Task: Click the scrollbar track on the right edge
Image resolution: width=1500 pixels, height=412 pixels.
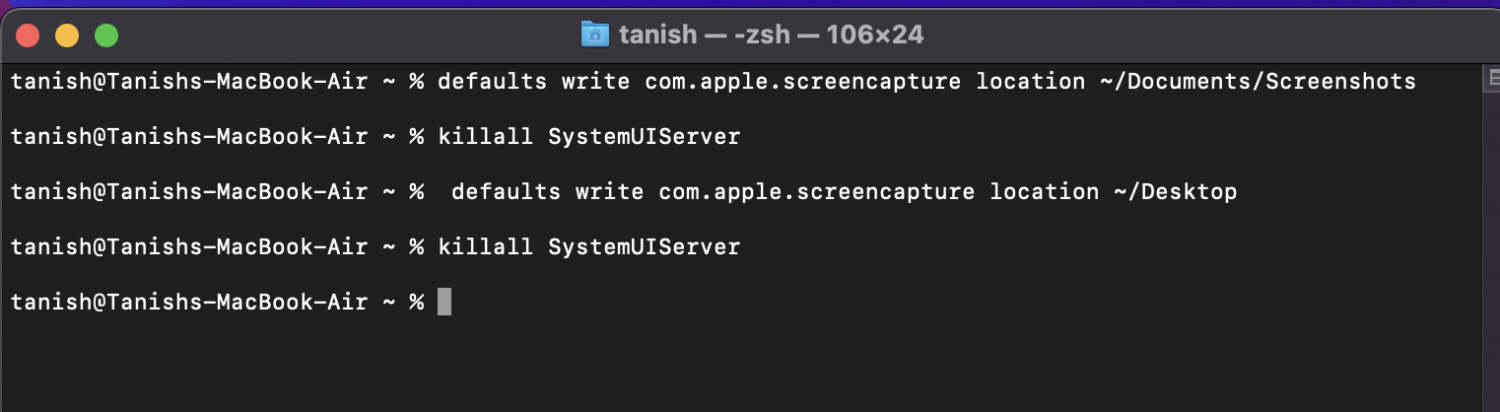Action: coord(1494,250)
